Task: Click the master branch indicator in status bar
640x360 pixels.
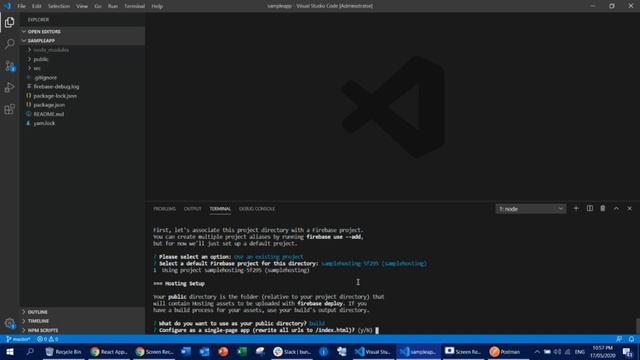Action: 18,339
